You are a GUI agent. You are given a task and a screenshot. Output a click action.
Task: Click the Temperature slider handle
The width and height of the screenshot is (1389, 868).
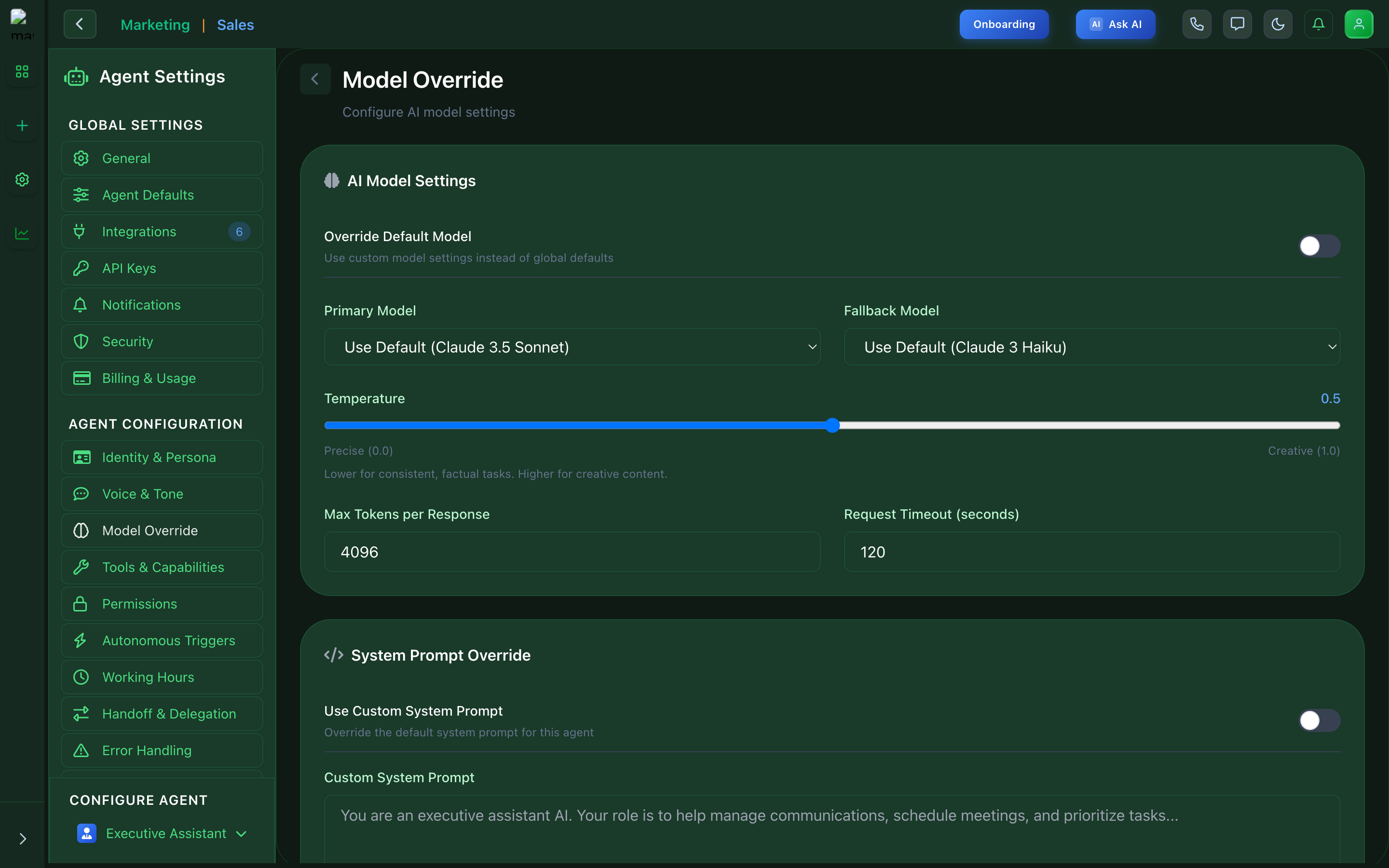tap(832, 425)
